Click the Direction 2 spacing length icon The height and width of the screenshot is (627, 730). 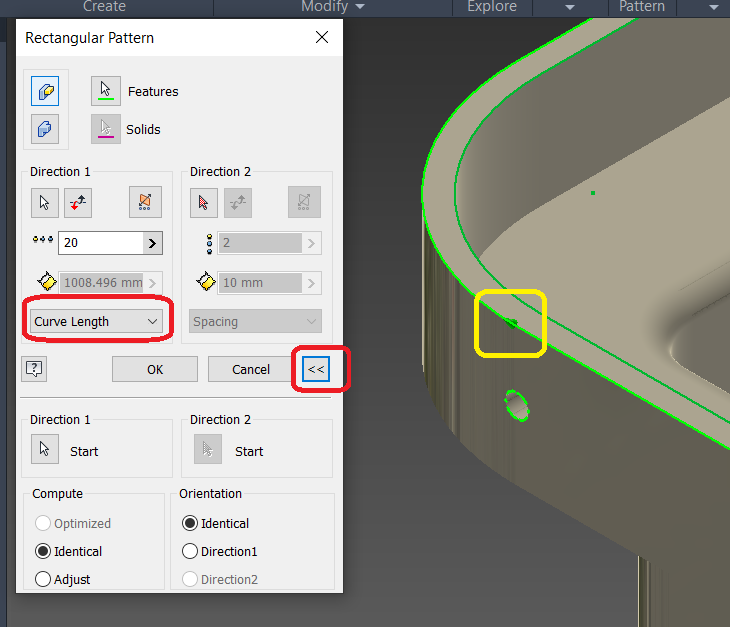pos(206,282)
